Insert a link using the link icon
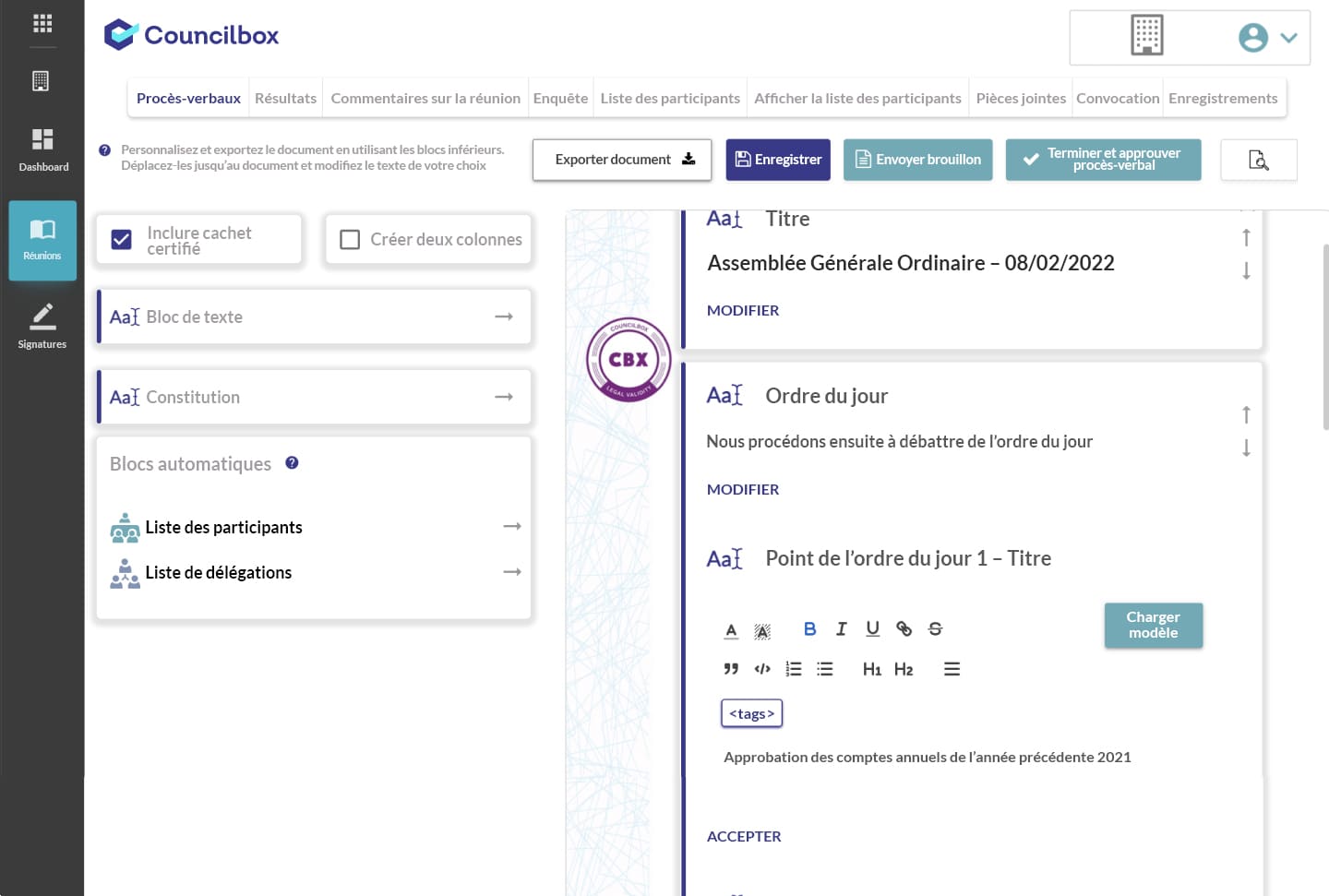 click(904, 628)
